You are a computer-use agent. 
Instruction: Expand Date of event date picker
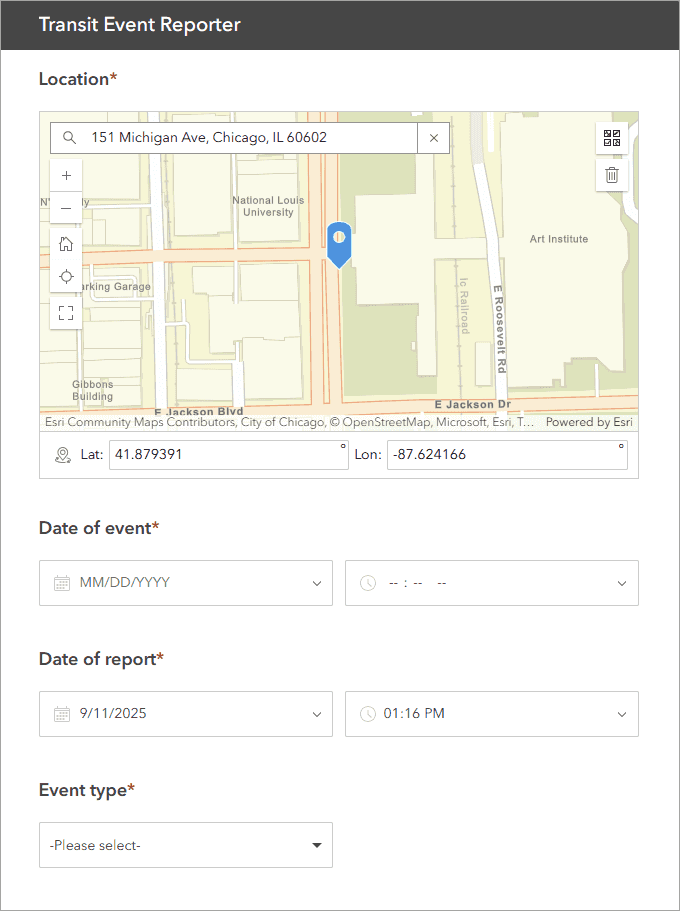(x=317, y=583)
